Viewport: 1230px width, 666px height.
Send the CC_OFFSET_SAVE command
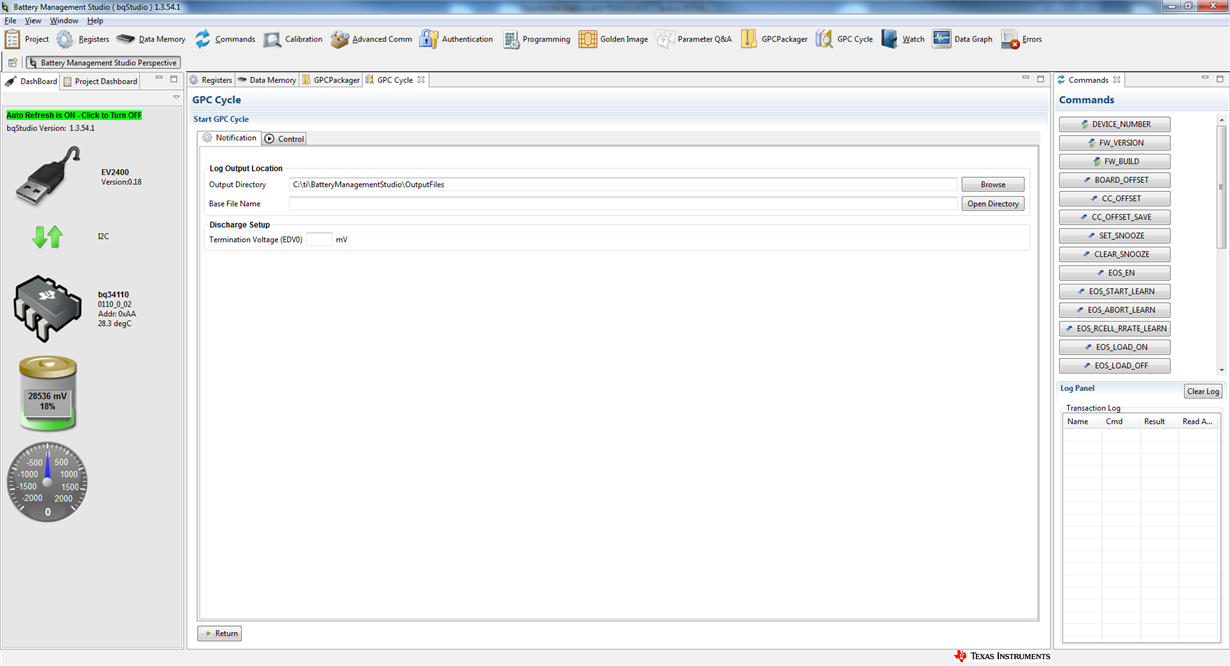pyautogui.click(x=1114, y=217)
